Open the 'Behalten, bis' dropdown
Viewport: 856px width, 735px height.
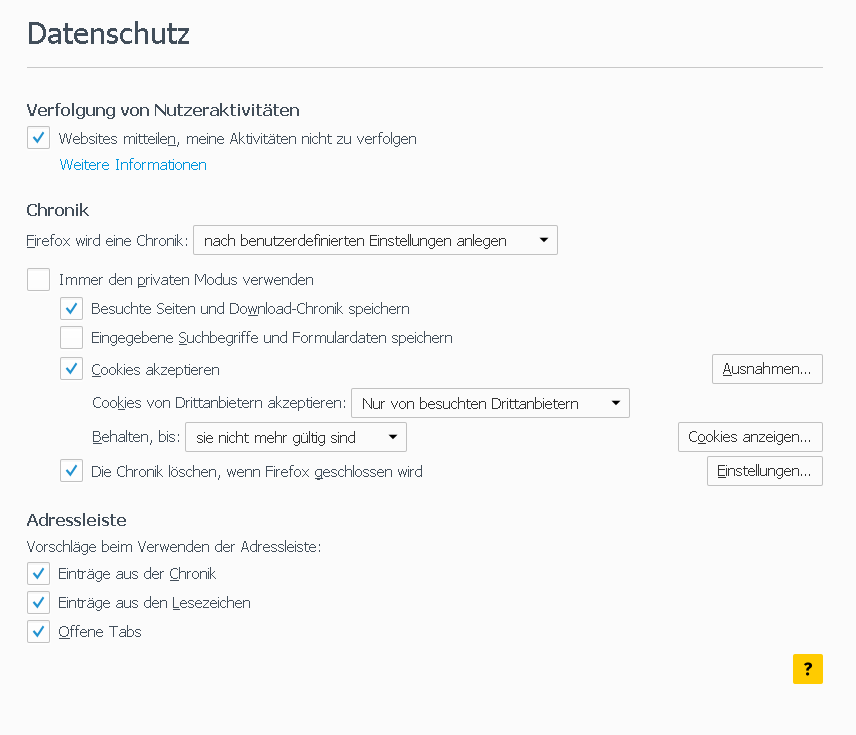coord(296,437)
